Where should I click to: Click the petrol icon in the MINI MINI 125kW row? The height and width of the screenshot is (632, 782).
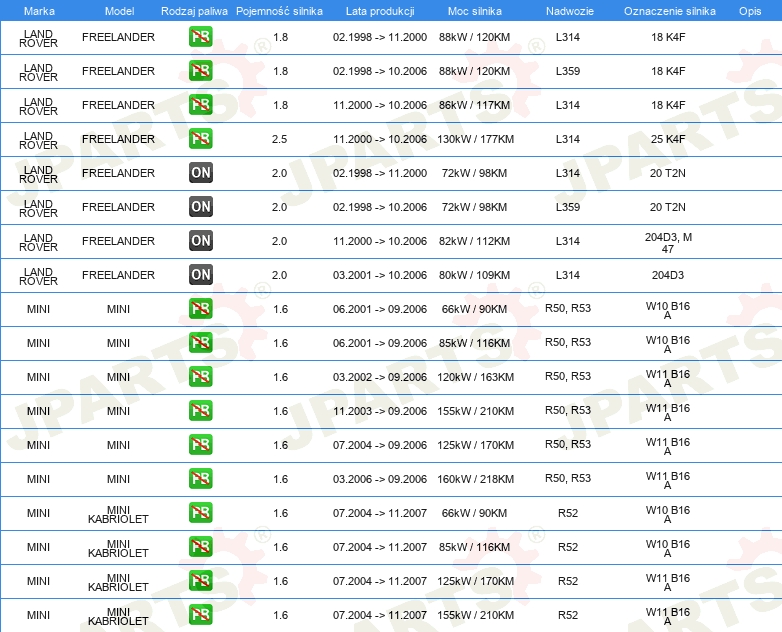click(200, 444)
